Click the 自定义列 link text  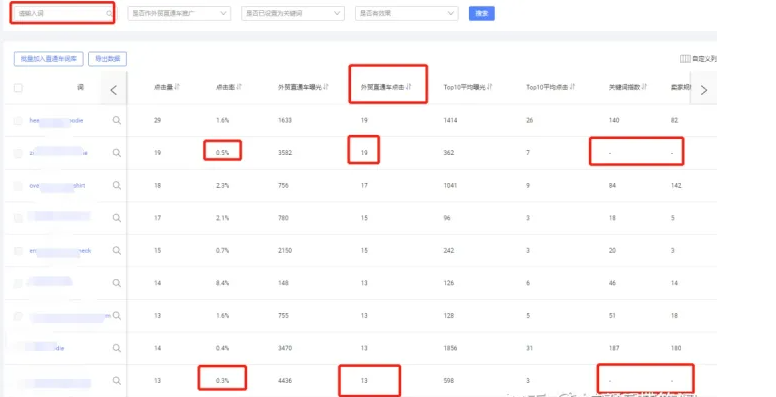coord(704,59)
